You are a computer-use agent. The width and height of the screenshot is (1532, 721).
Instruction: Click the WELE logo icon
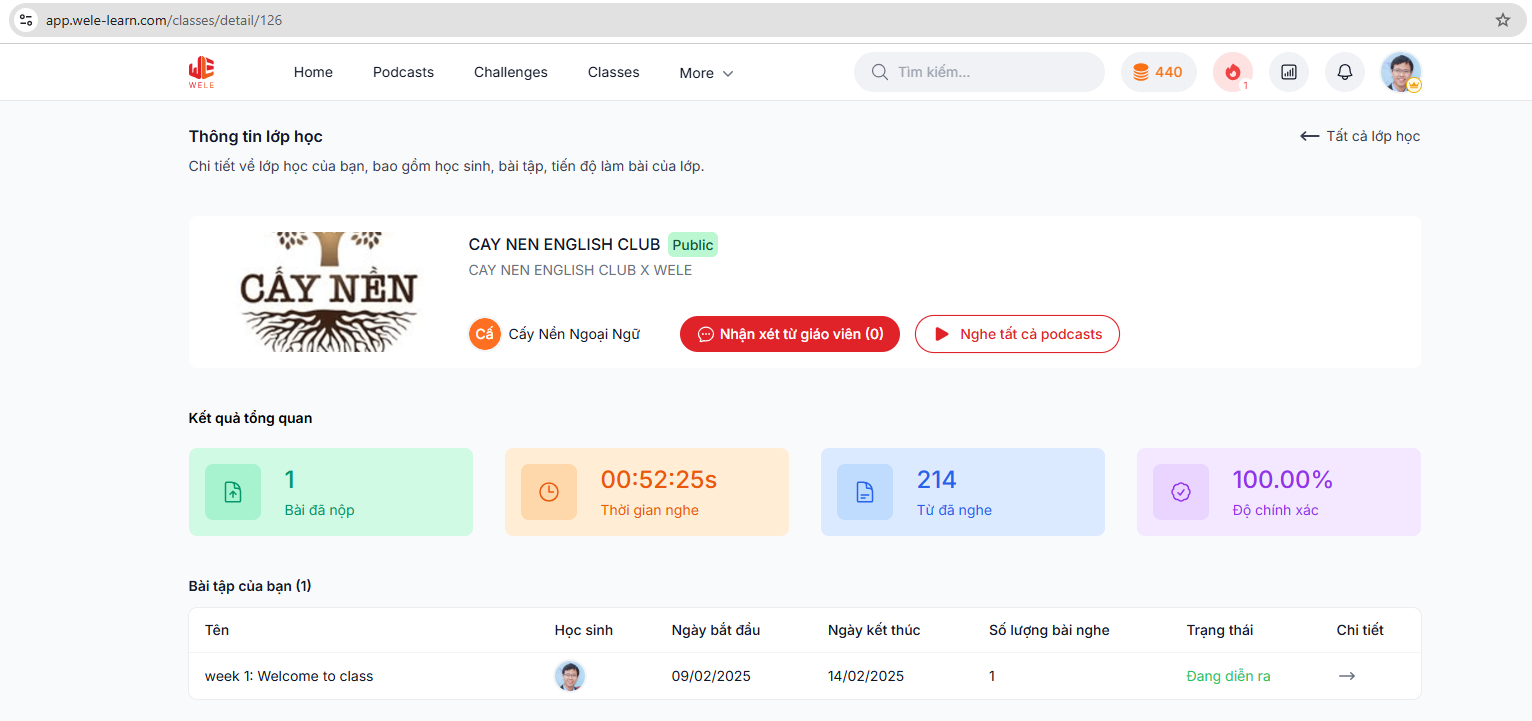[x=201, y=72]
